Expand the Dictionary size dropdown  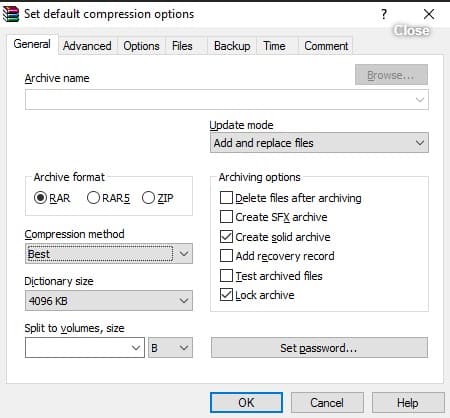pos(109,301)
